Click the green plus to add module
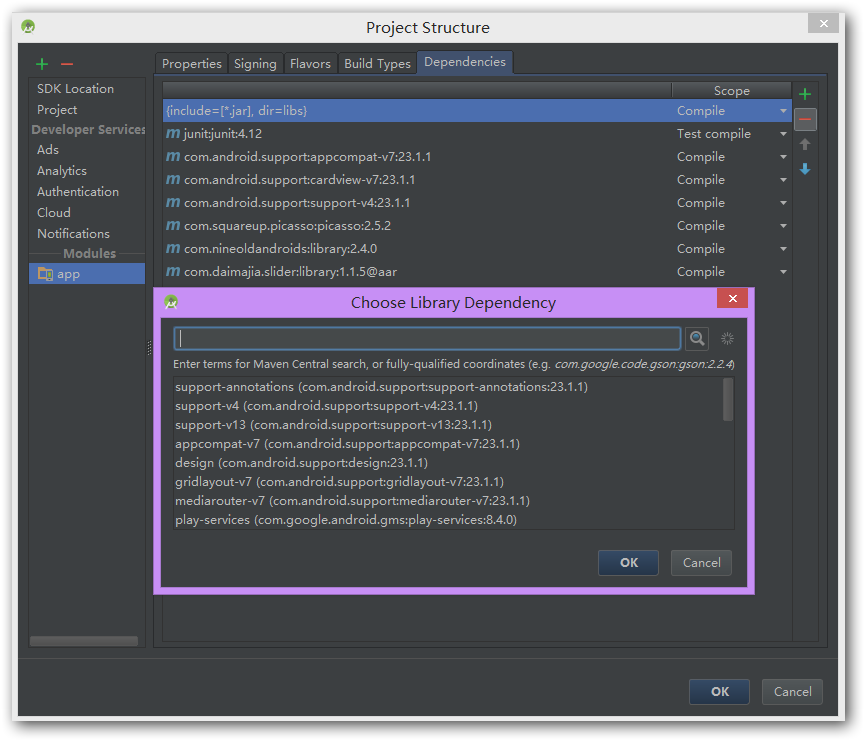Viewport: 865px width, 741px height. tap(42, 65)
